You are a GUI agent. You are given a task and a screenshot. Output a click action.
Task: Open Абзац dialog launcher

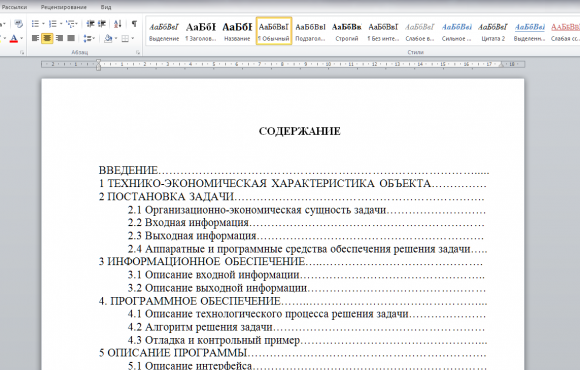pos(138,53)
